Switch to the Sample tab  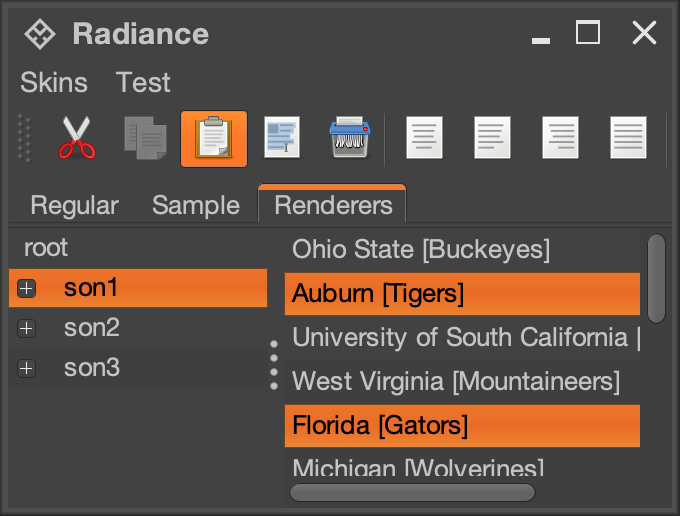(x=196, y=205)
